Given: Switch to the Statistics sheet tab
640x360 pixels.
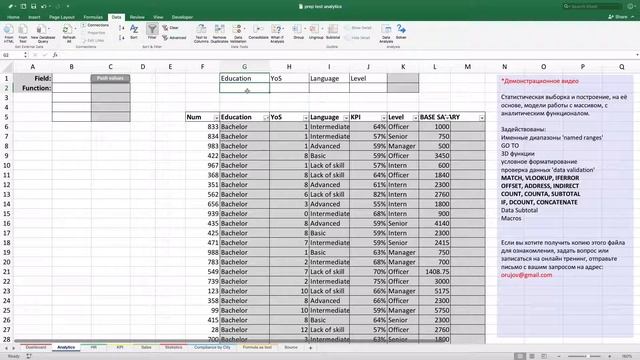Looking at the screenshot, I should 173,347.
